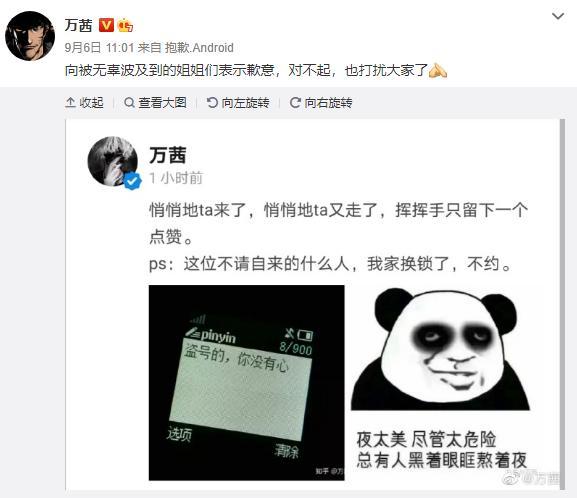Click the orange V verification badge
This screenshot has height=498, width=577.
point(107,25)
